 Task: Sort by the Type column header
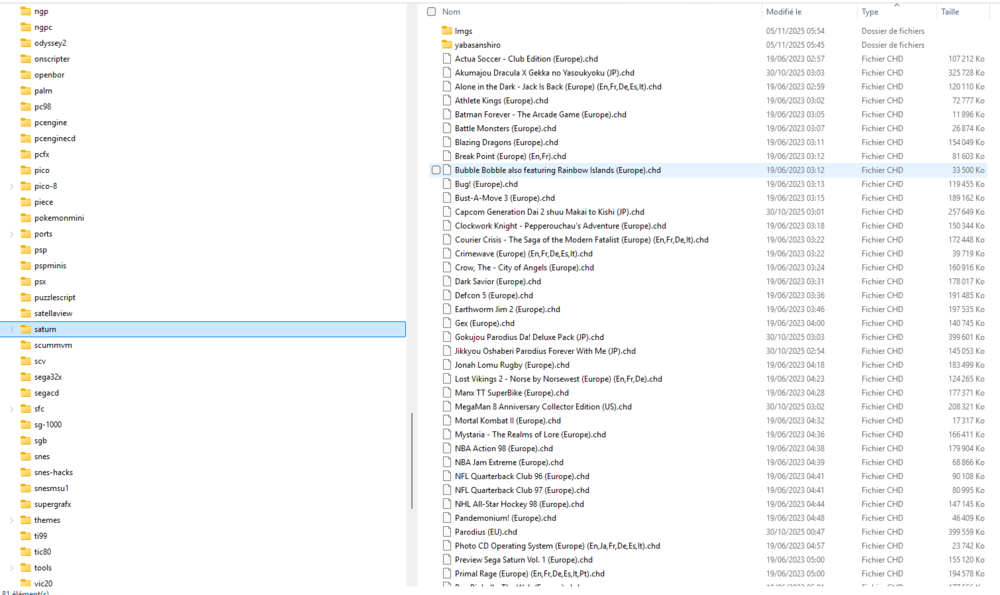coord(870,11)
